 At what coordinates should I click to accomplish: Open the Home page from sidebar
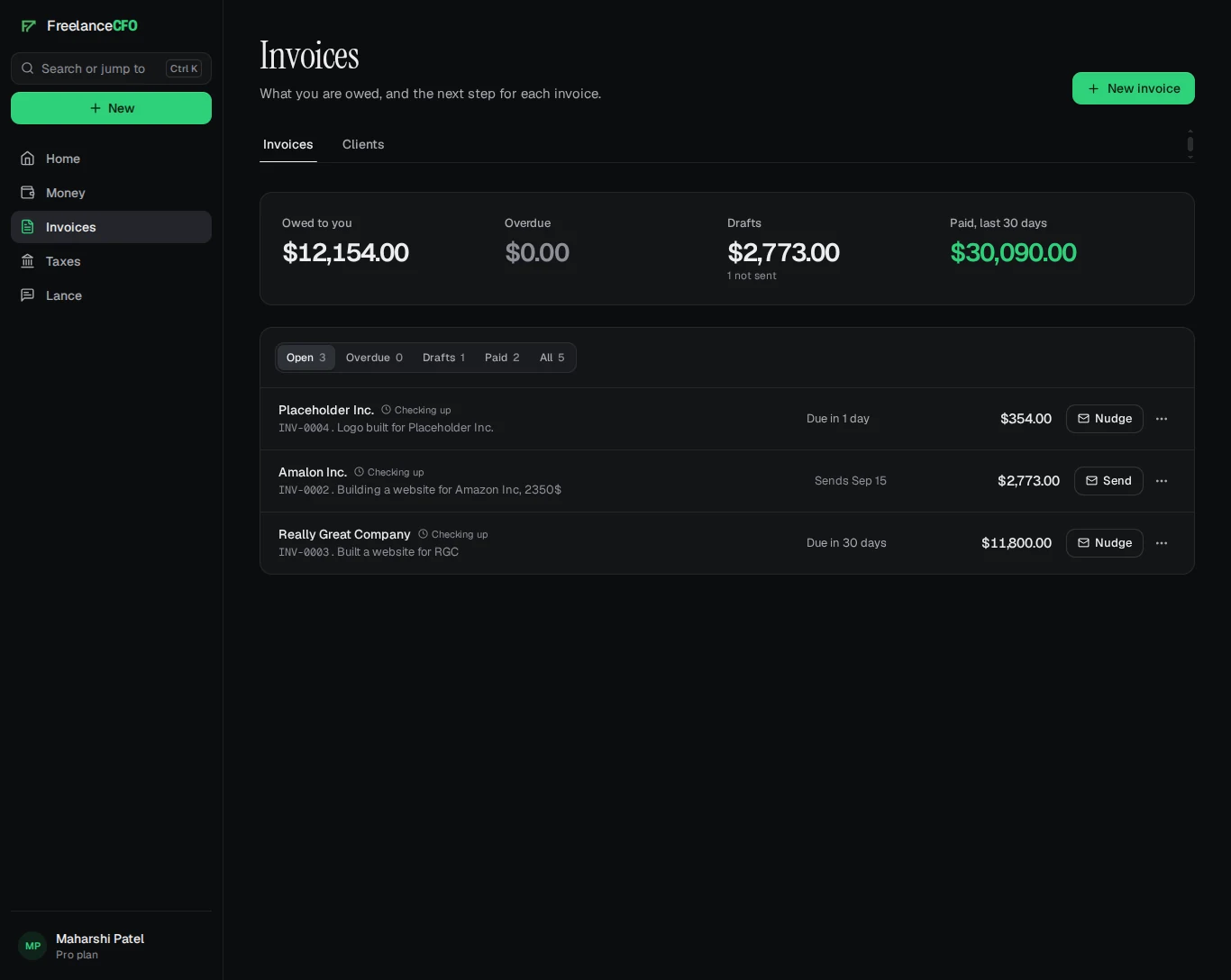pyautogui.click(x=111, y=159)
